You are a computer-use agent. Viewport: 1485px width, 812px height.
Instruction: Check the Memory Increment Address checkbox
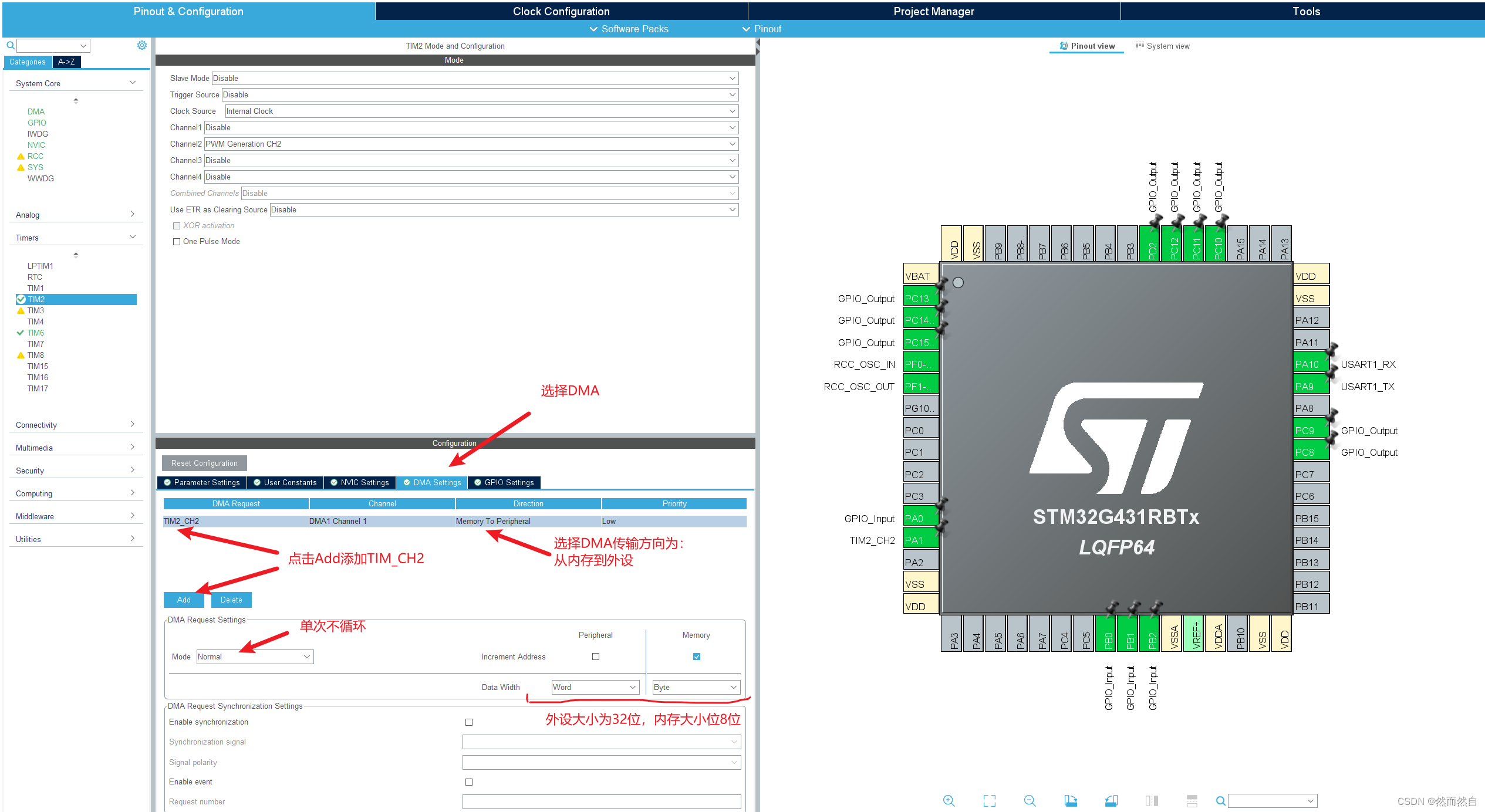[x=696, y=657]
